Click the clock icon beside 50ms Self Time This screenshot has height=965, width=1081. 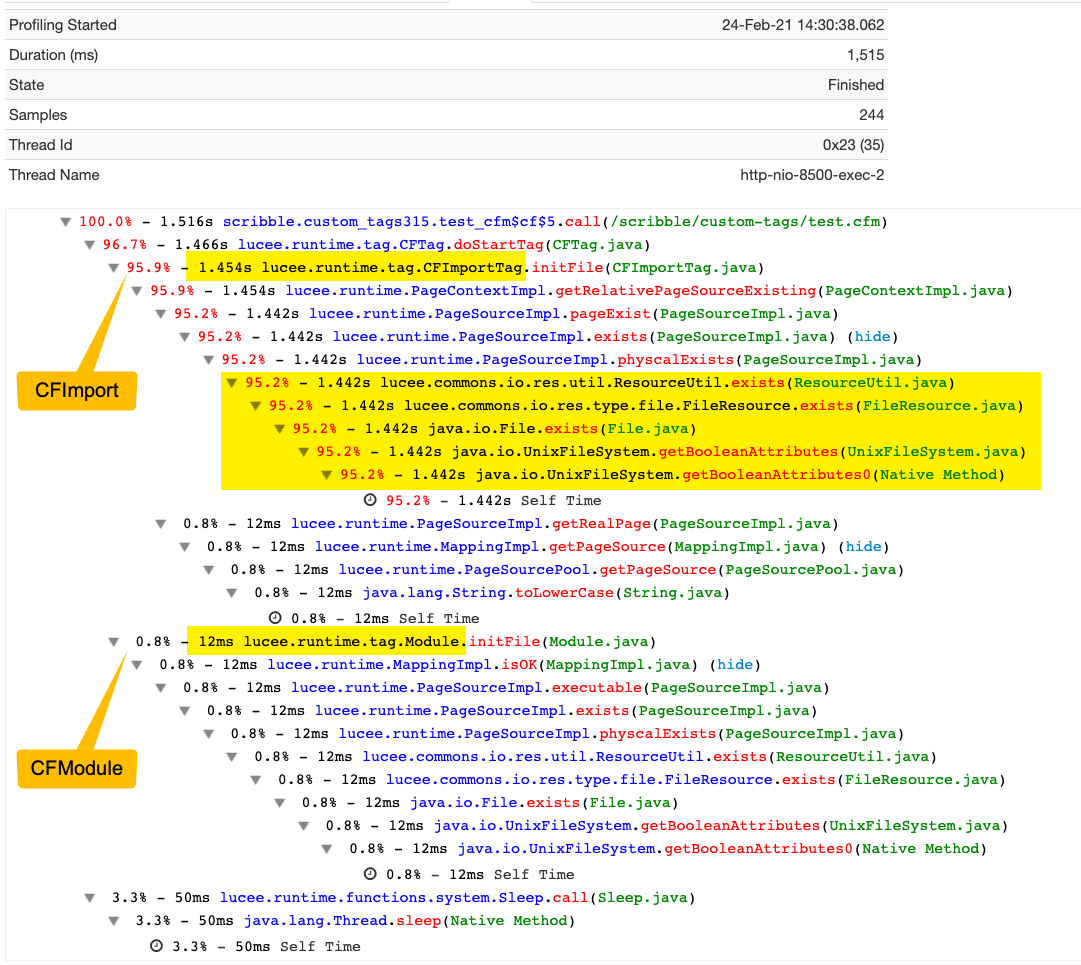(156, 946)
